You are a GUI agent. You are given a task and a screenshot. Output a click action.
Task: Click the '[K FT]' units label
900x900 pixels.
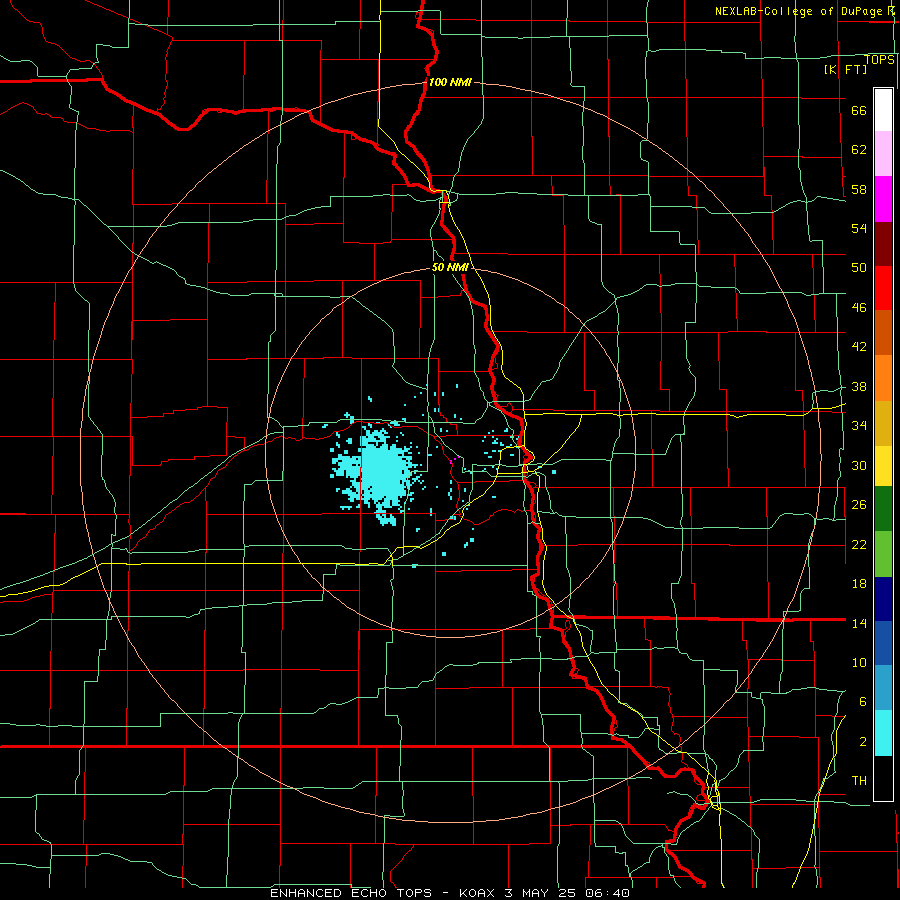pos(845,69)
